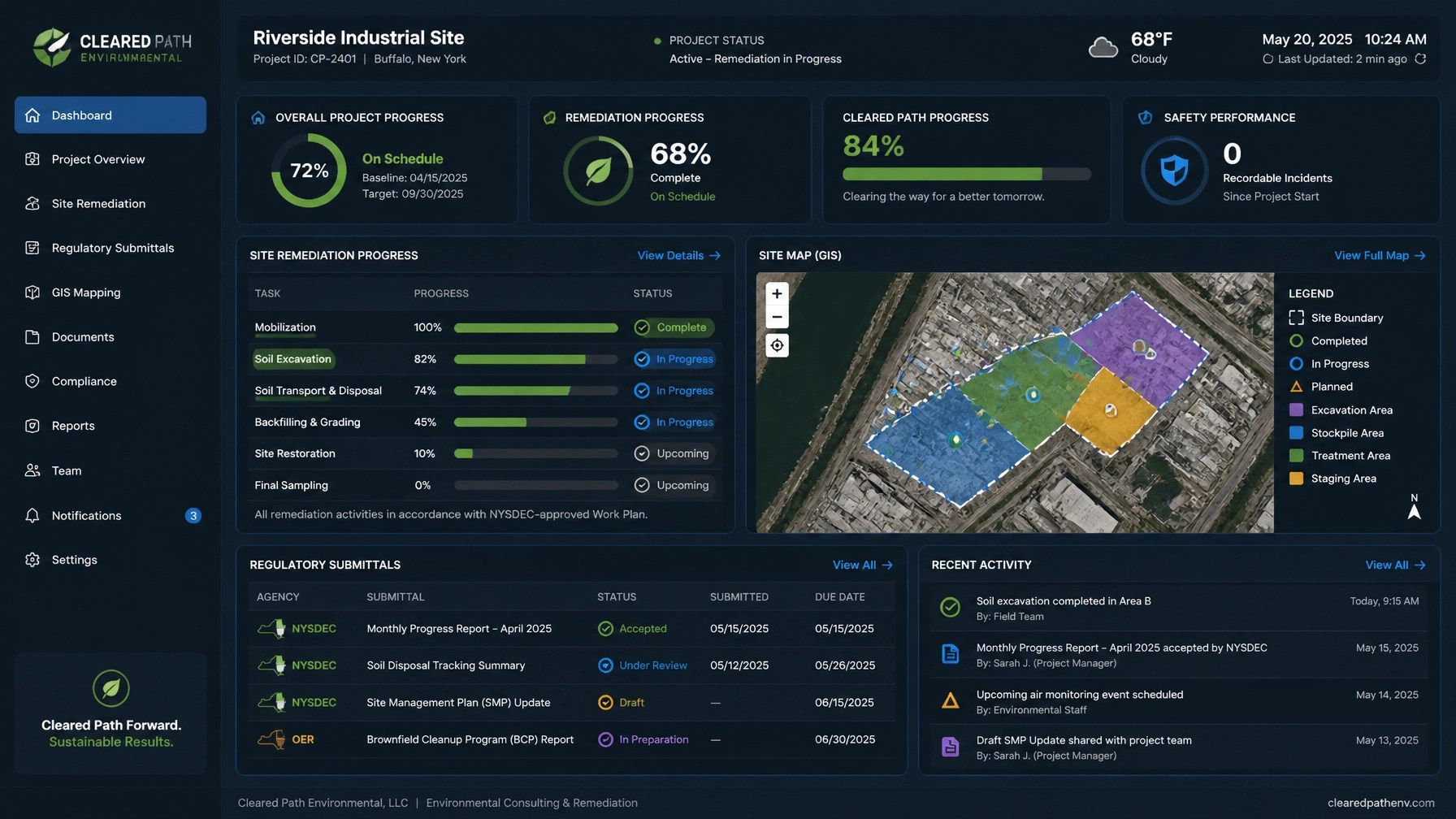Click the air monitoring warning triangle icon

pyautogui.click(x=950, y=700)
